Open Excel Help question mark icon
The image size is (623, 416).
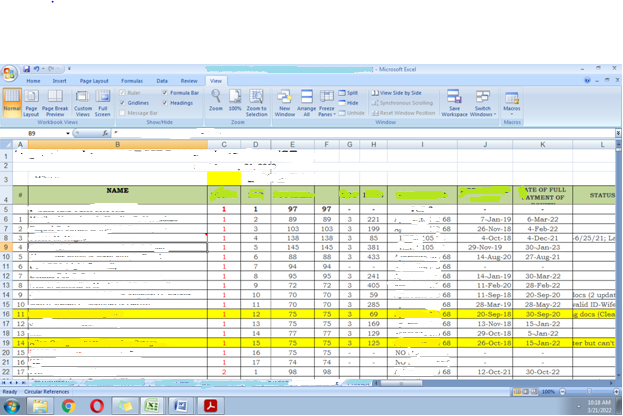point(587,80)
